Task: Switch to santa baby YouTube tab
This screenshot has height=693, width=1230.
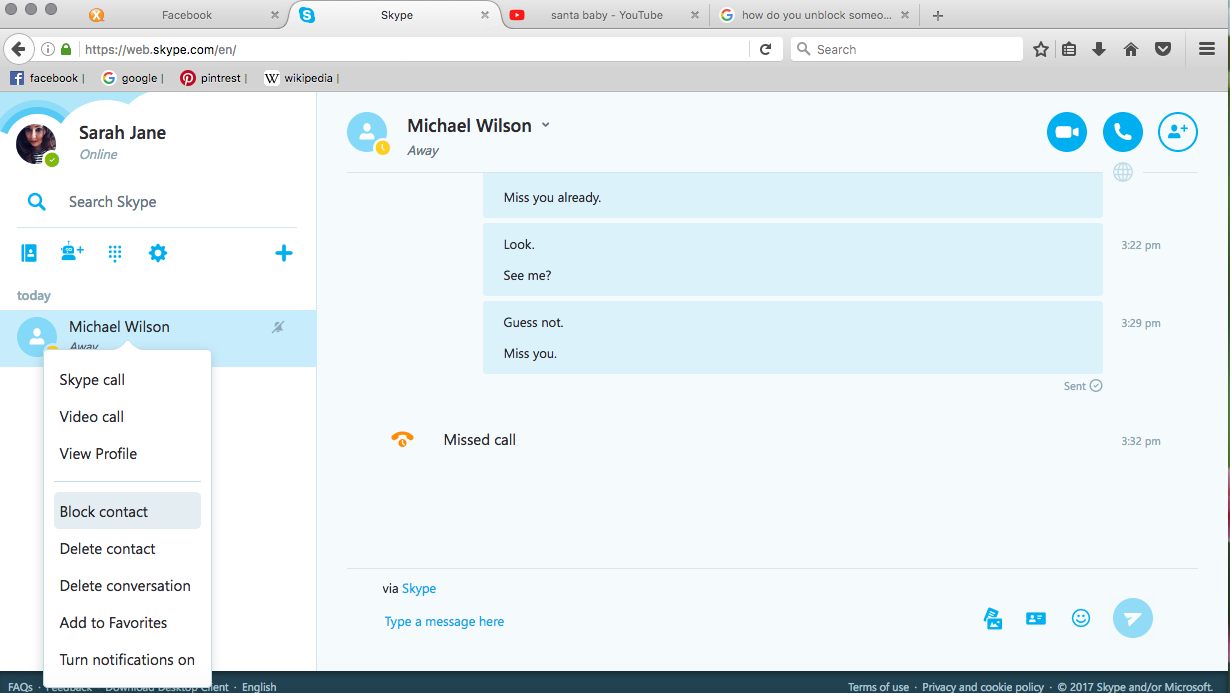Action: (x=604, y=15)
